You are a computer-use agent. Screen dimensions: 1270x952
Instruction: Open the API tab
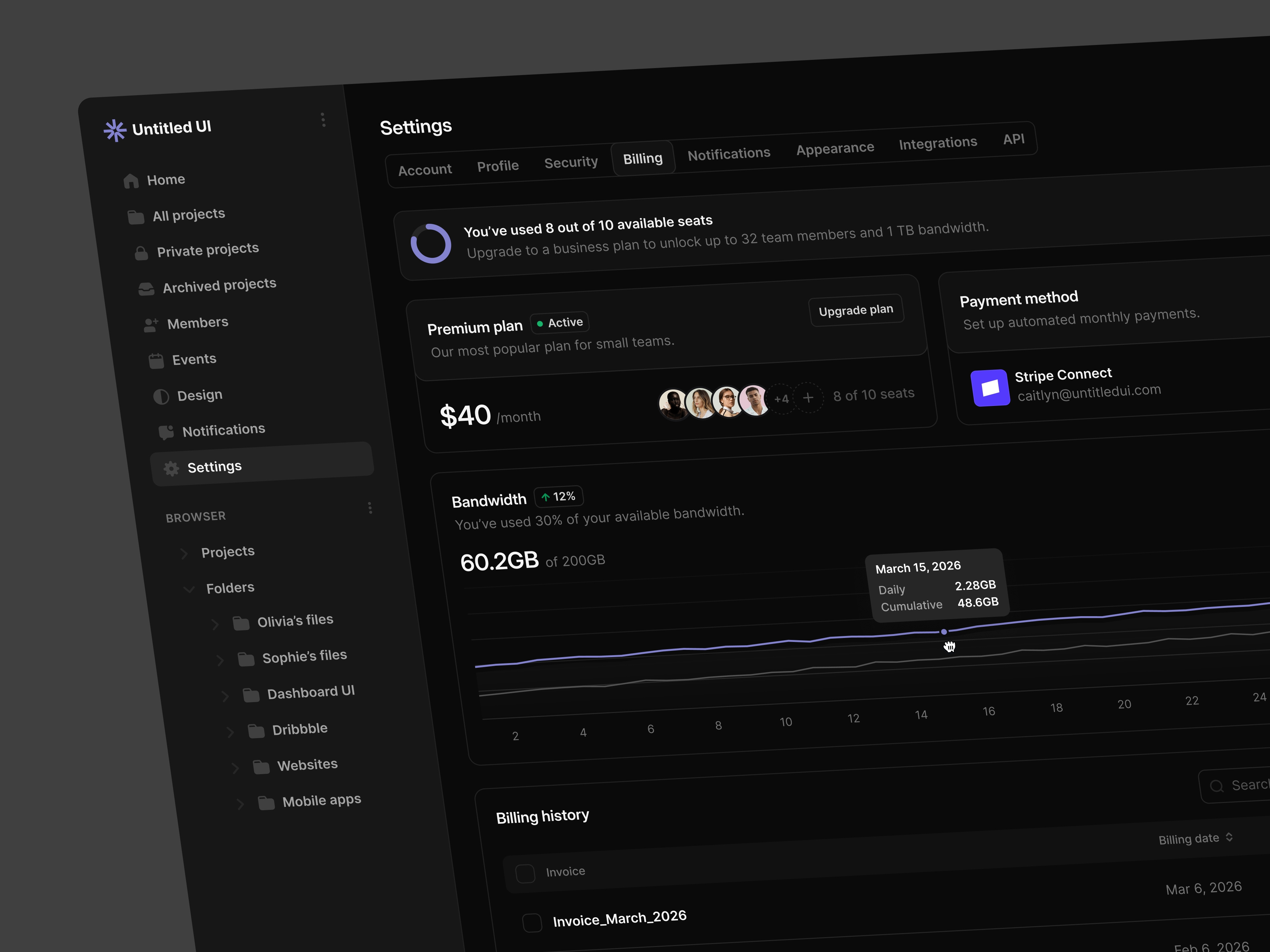point(1013,139)
